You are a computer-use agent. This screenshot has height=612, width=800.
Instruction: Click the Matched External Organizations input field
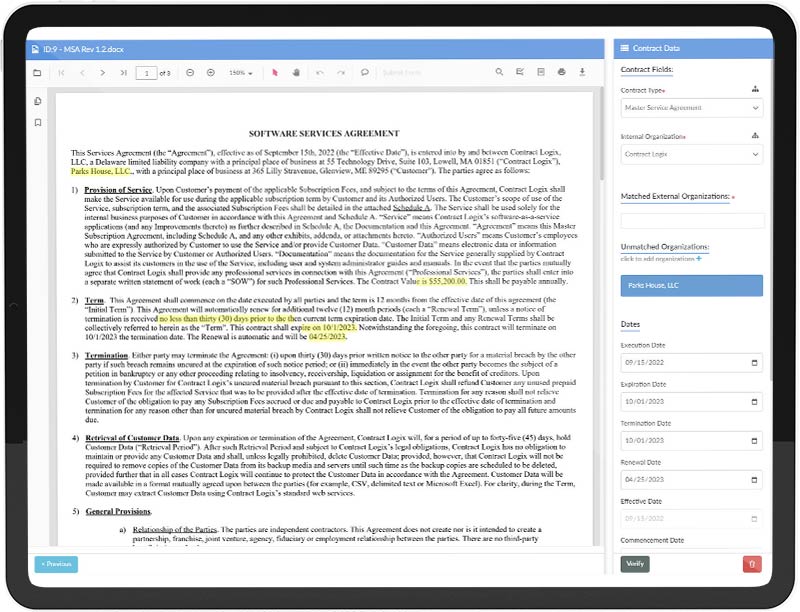point(692,221)
